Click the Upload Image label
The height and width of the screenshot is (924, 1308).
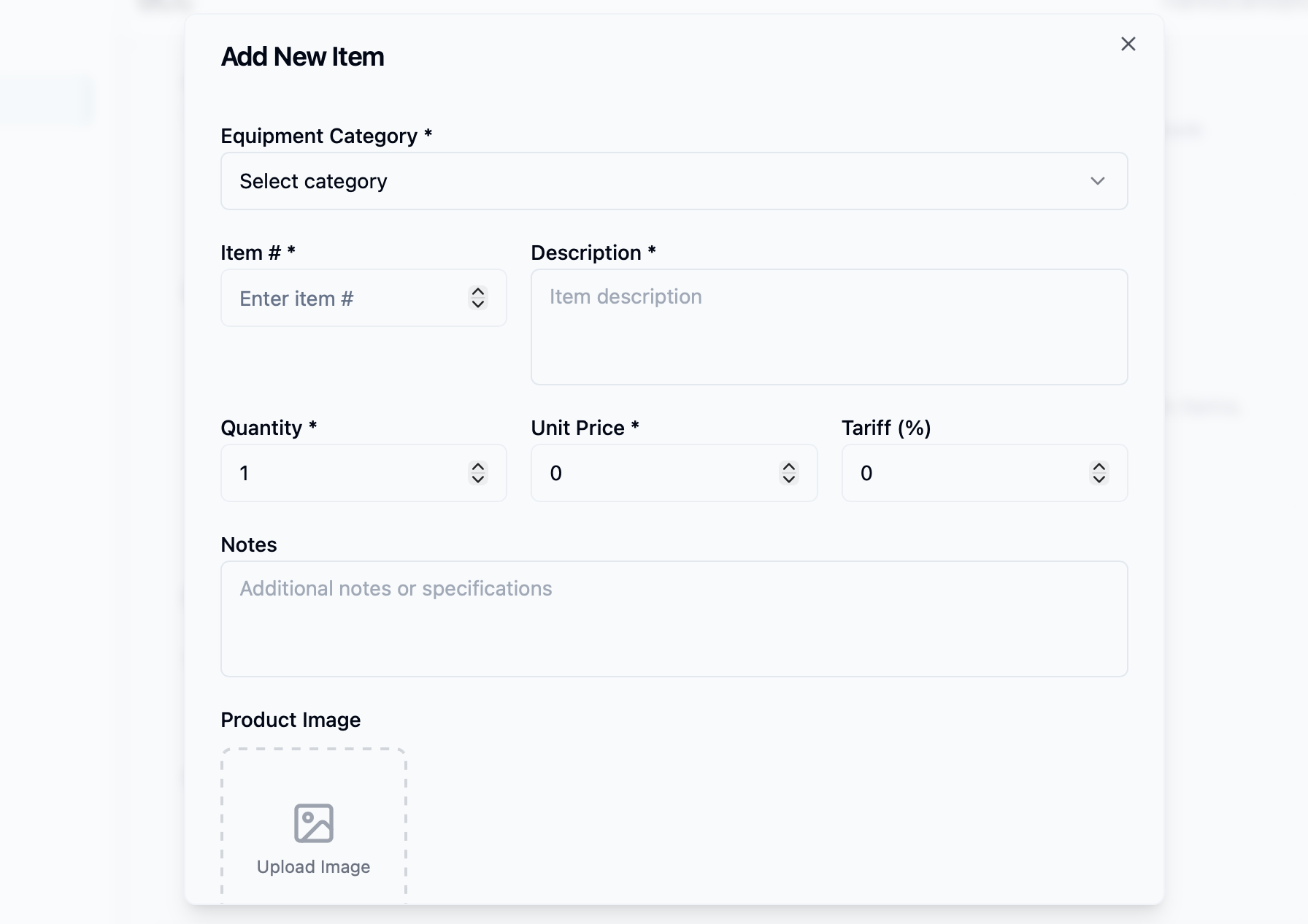pos(314,867)
